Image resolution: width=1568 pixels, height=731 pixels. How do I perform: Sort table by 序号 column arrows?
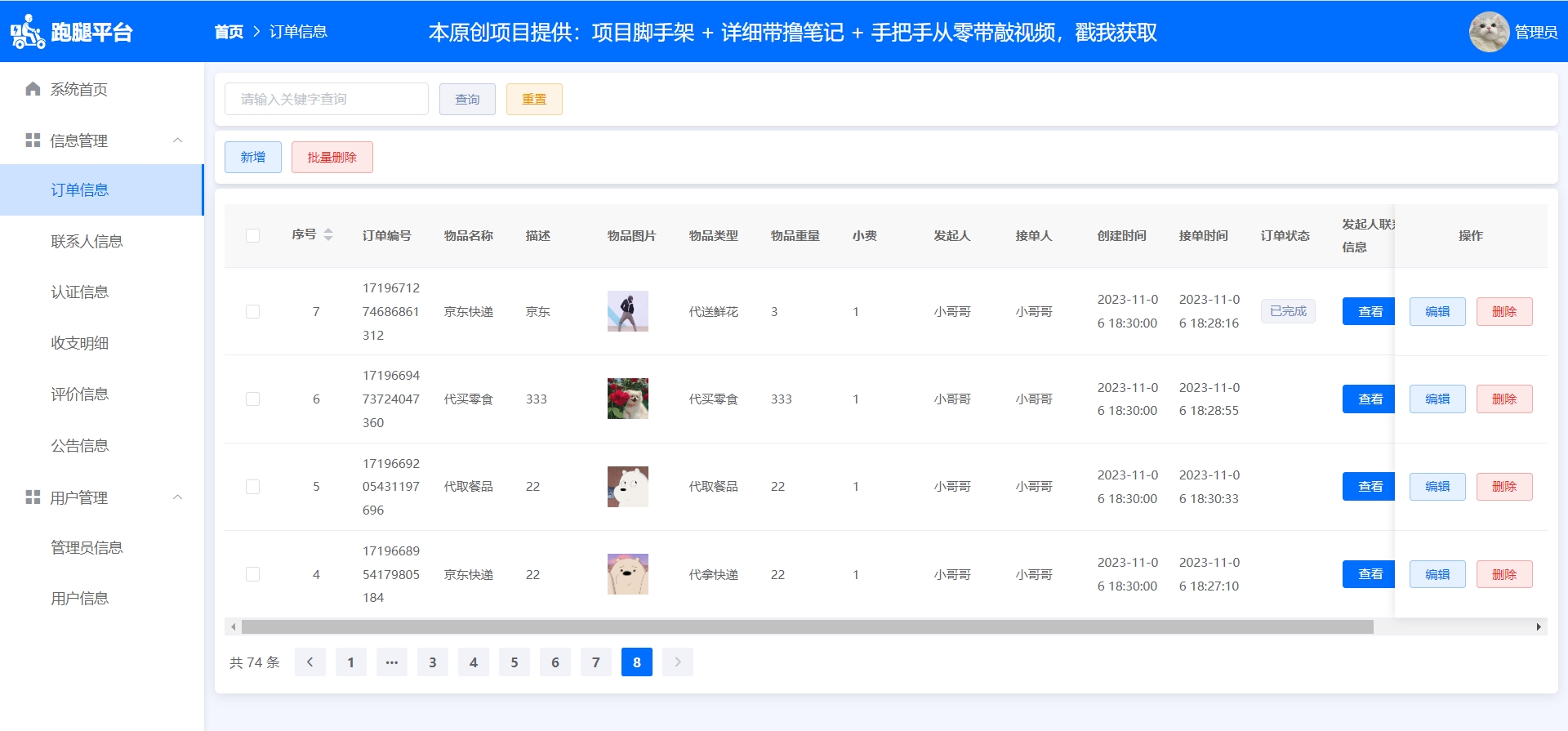328,235
